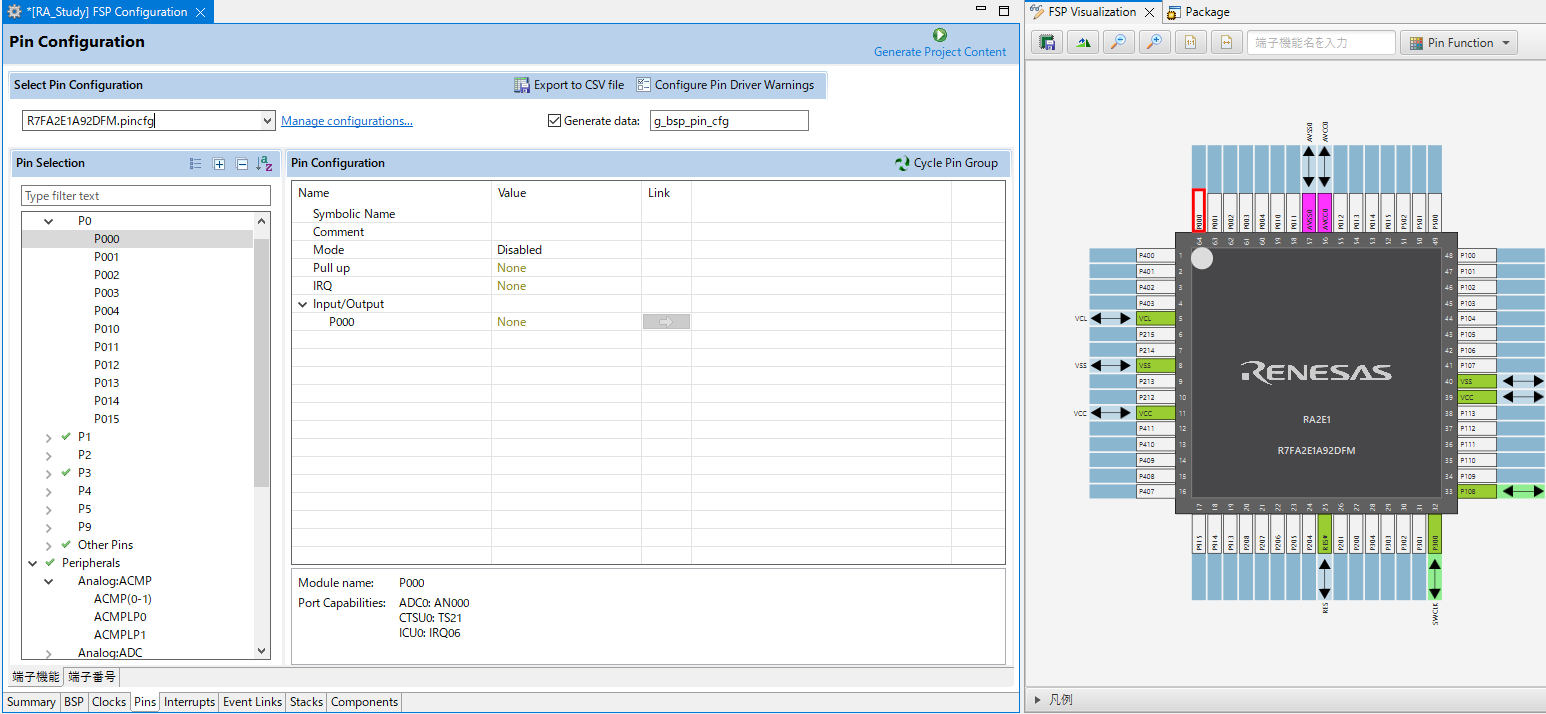Rotate the chip view with the flip icon

[1083, 43]
